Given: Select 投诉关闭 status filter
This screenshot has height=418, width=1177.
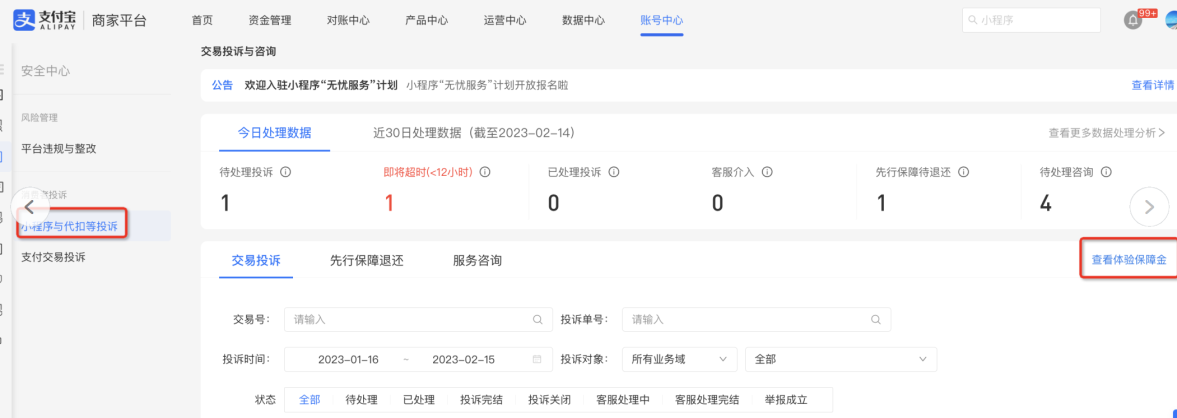Looking at the screenshot, I should click(549, 399).
